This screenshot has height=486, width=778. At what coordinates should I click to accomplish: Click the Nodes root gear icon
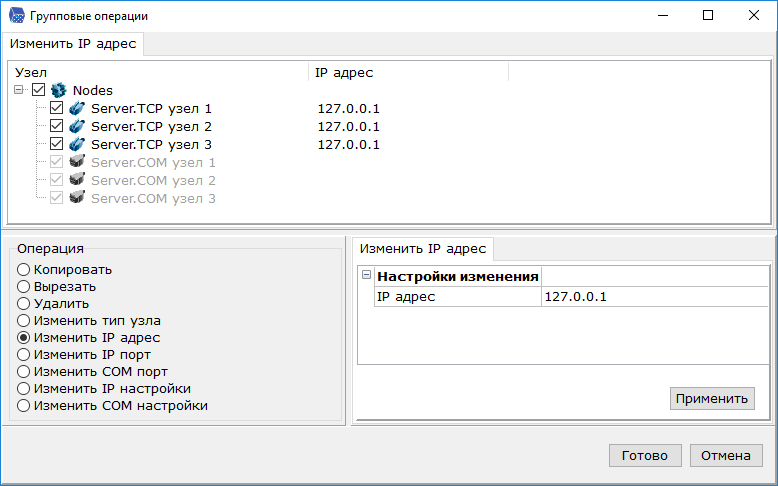[x=58, y=91]
